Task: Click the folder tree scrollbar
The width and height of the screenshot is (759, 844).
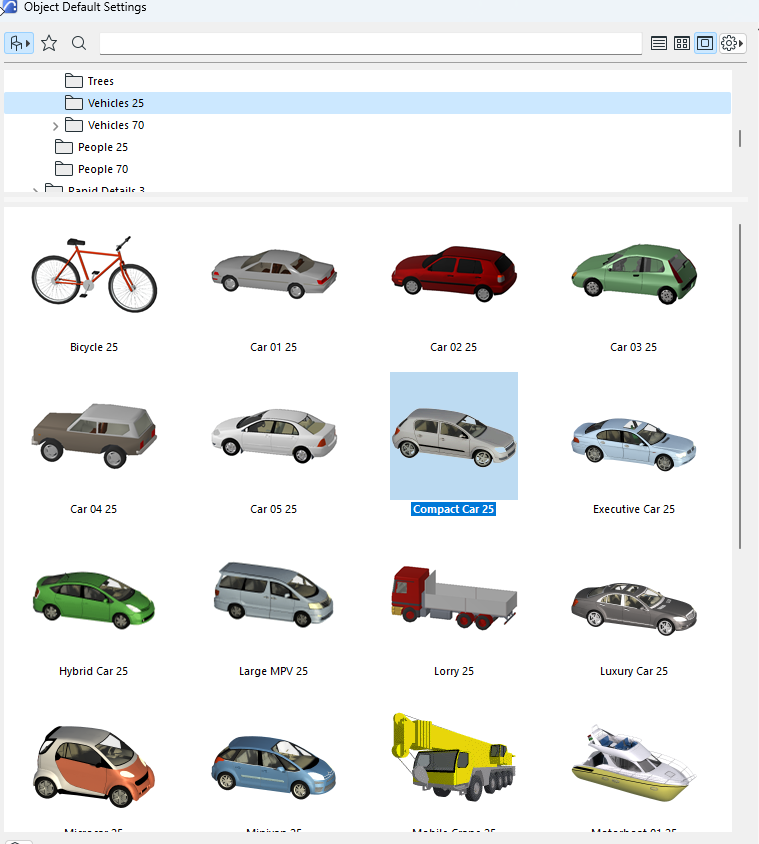Action: click(740, 138)
